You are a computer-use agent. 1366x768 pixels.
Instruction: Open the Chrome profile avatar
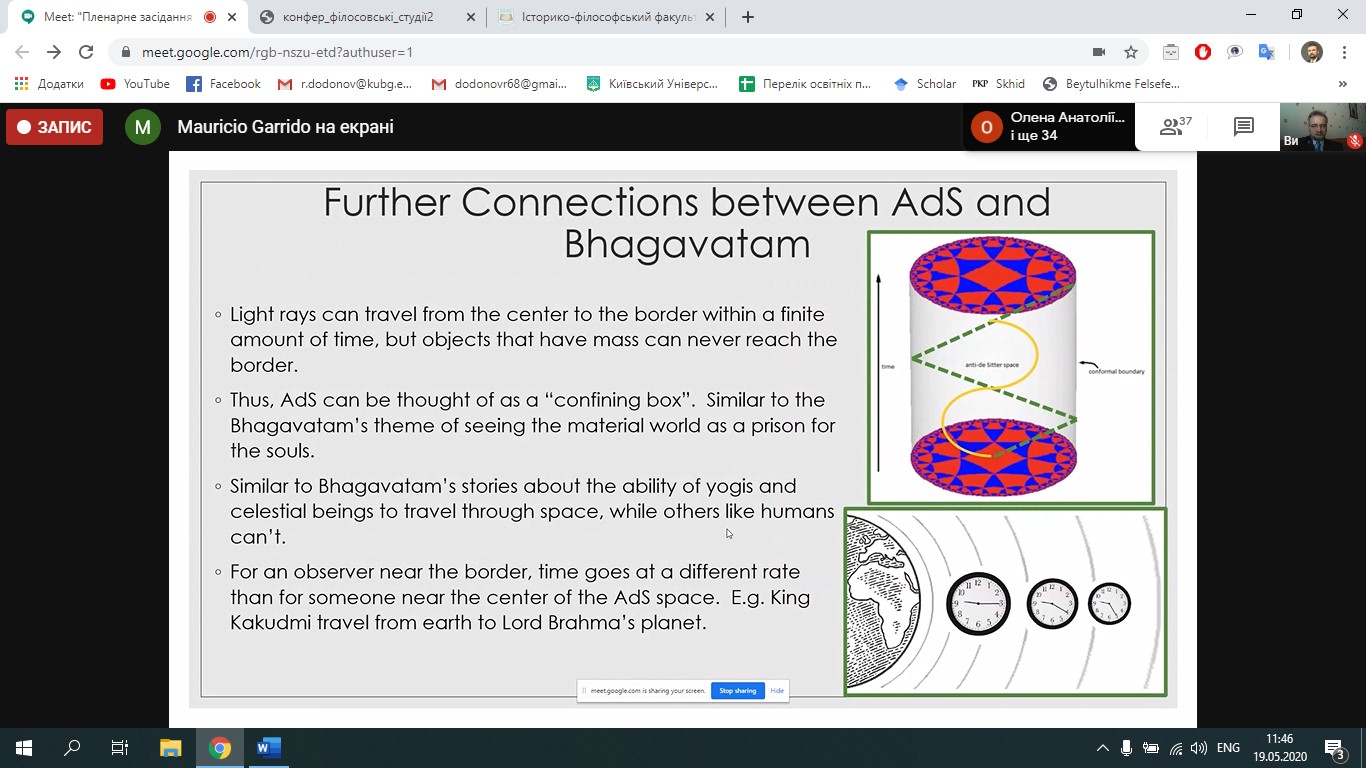pos(1311,52)
